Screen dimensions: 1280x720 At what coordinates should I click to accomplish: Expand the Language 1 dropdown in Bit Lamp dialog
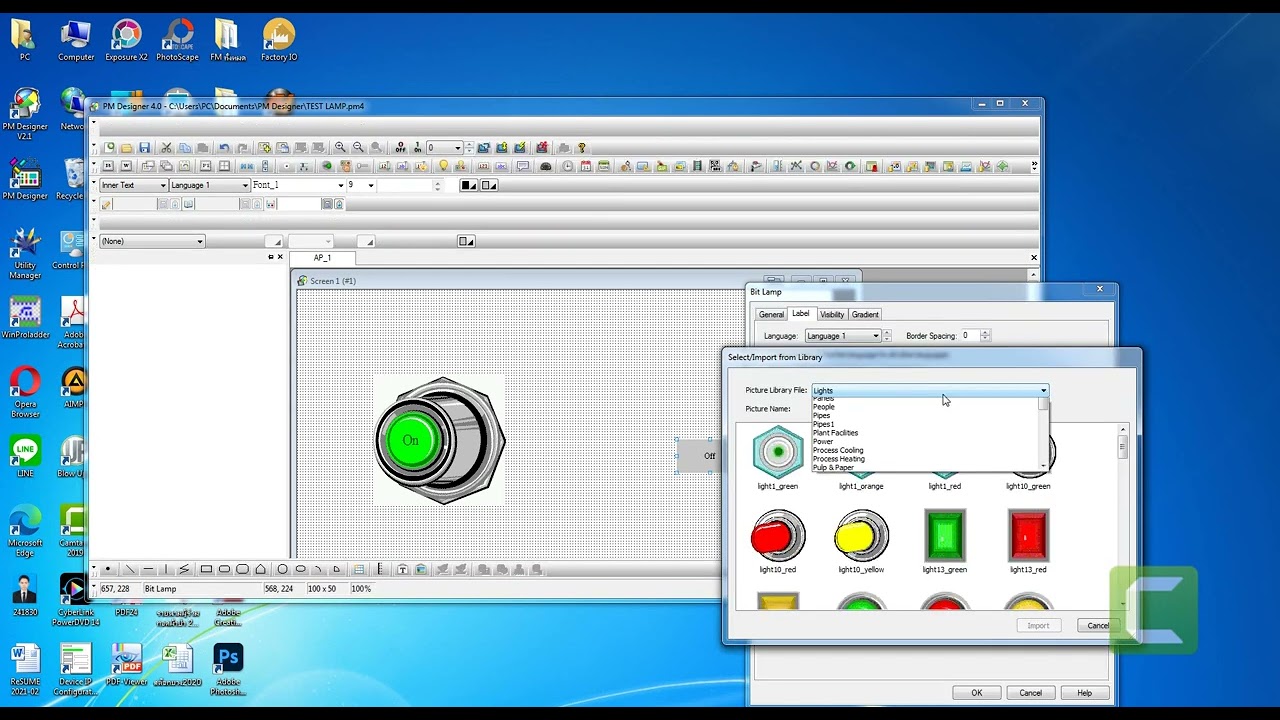(x=843, y=336)
